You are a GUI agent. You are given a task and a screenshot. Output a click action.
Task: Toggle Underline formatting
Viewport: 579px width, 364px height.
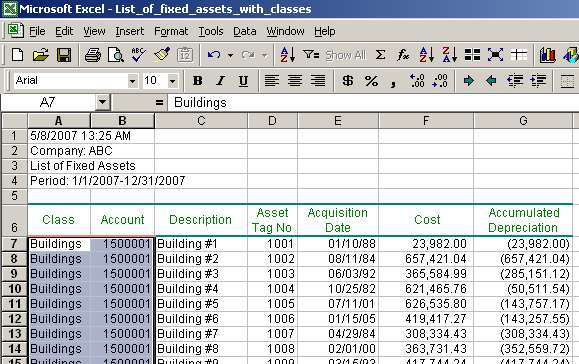click(x=243, y=80)
